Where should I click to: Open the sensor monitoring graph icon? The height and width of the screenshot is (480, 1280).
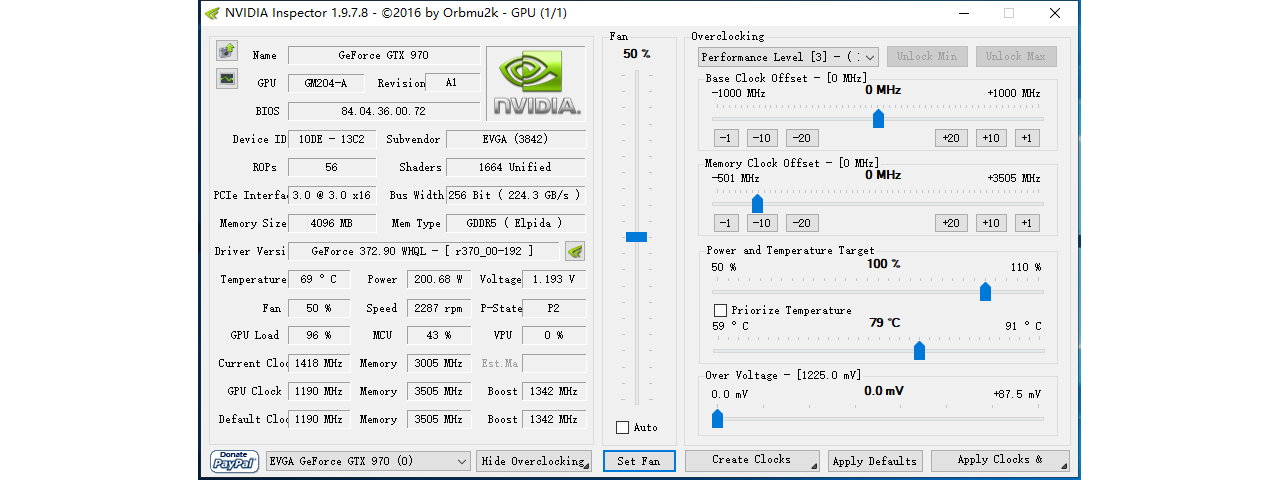click(x=227, y=78)
